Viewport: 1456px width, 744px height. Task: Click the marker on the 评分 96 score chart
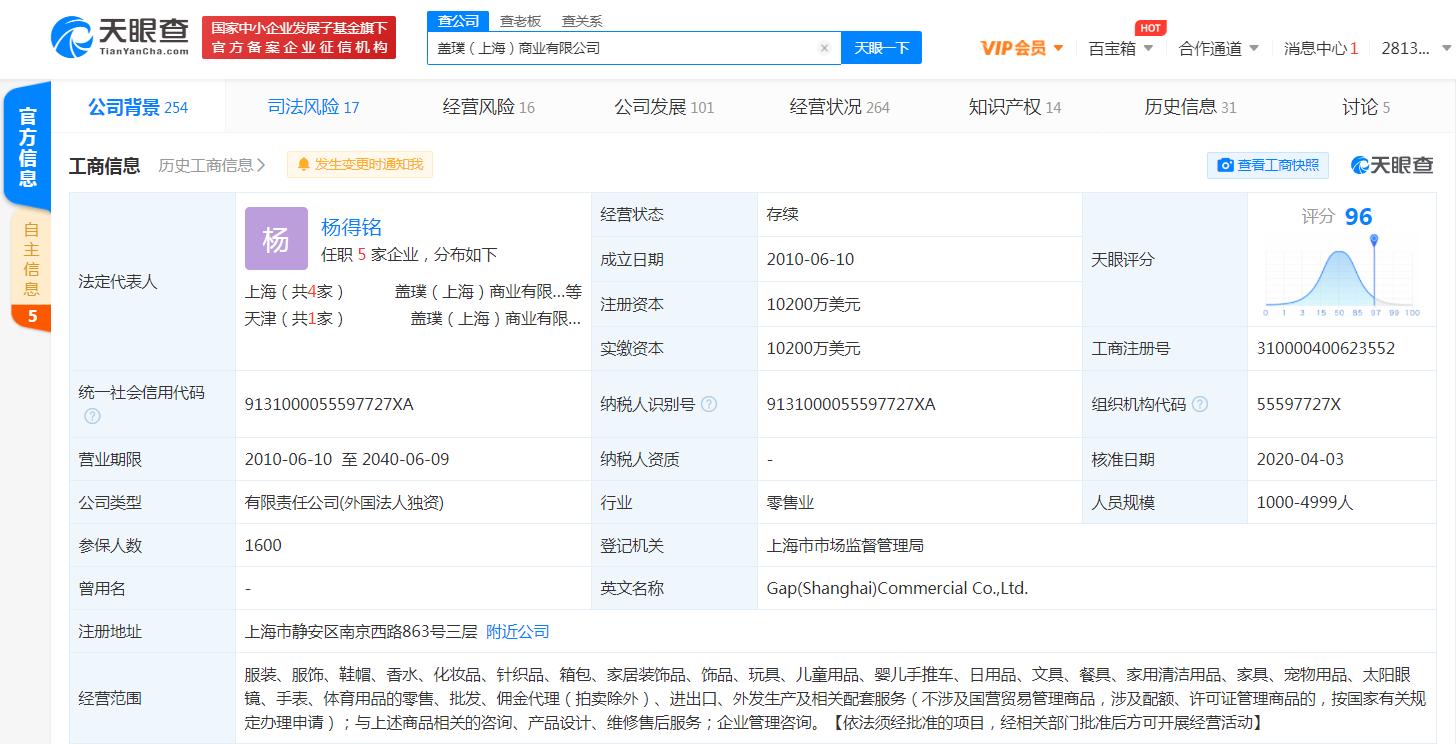(x=1374, y=239)
